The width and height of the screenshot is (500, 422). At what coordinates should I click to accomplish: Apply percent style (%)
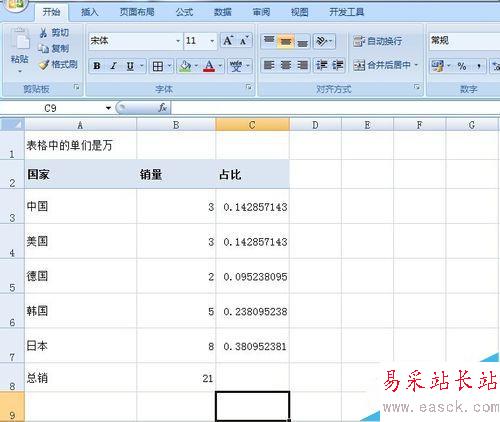tap(462, 66)
